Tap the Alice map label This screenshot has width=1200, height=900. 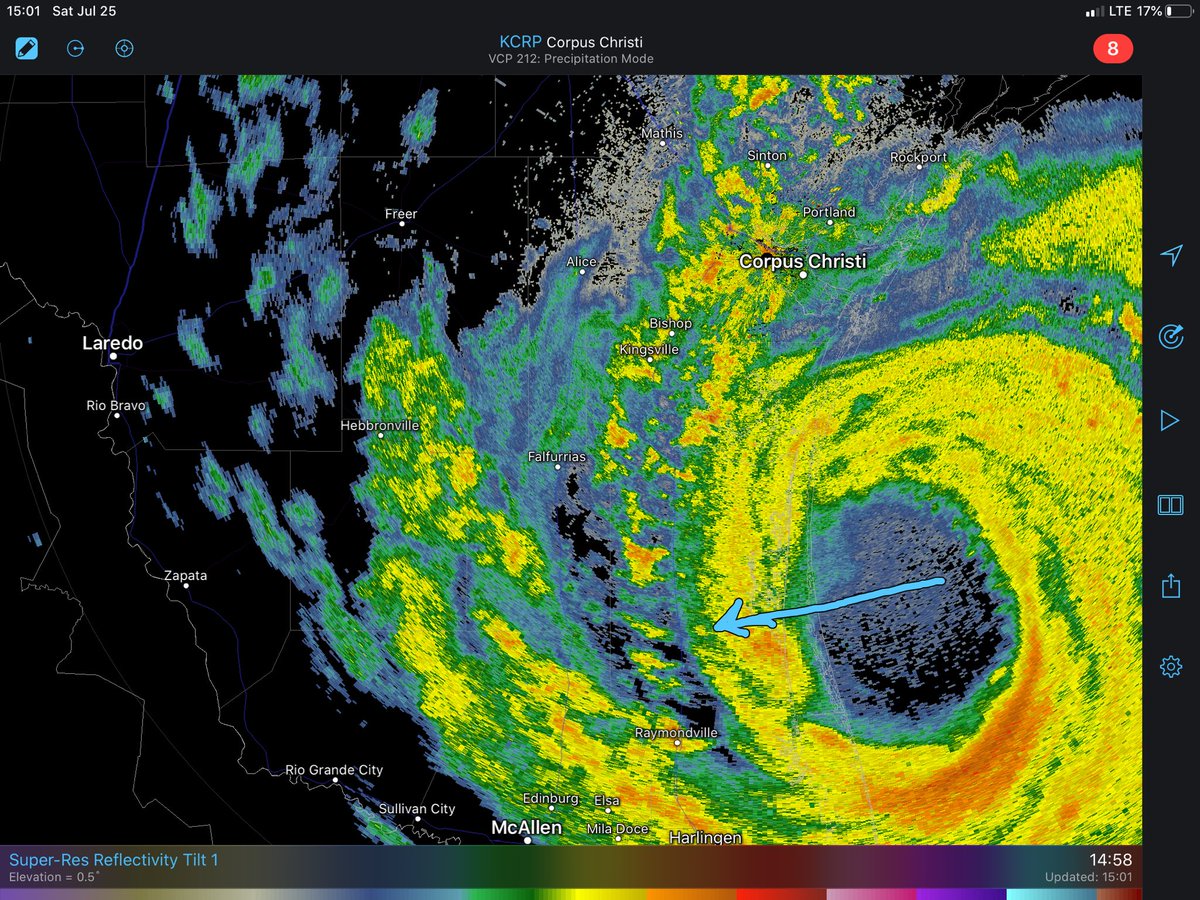click(x=582, y=262)
